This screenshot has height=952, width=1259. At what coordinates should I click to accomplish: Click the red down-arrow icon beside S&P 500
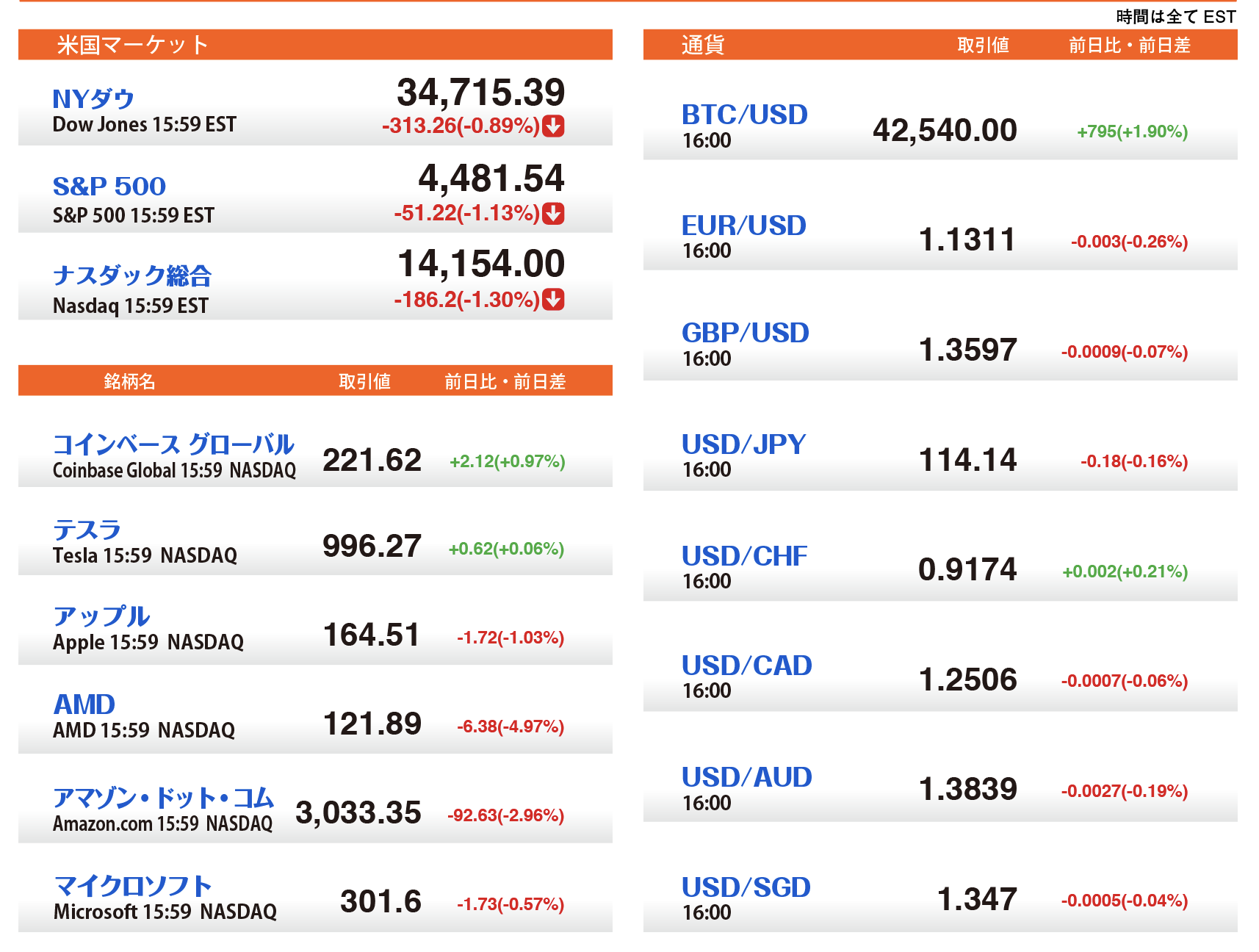pos(553,214)
